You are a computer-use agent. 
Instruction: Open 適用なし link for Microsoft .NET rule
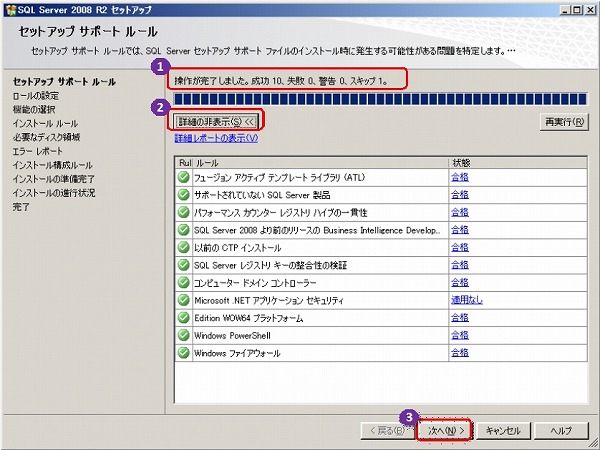(x=467, y=300)
